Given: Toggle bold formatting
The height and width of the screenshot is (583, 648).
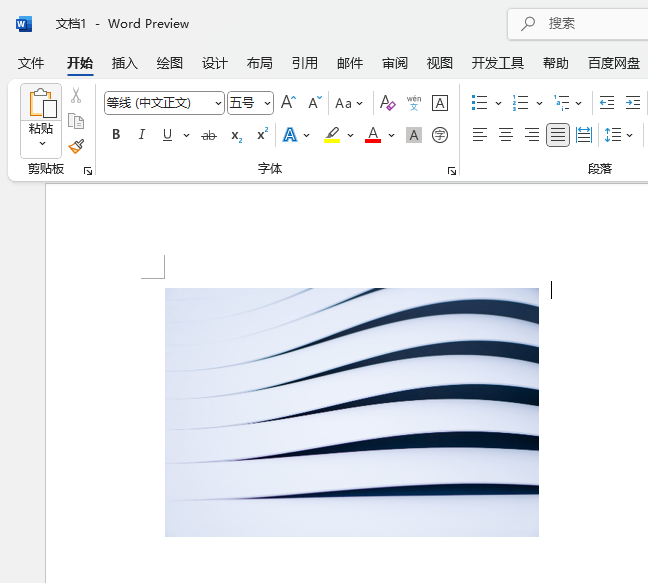Looking at the screenshot, I should click(116, 135).
